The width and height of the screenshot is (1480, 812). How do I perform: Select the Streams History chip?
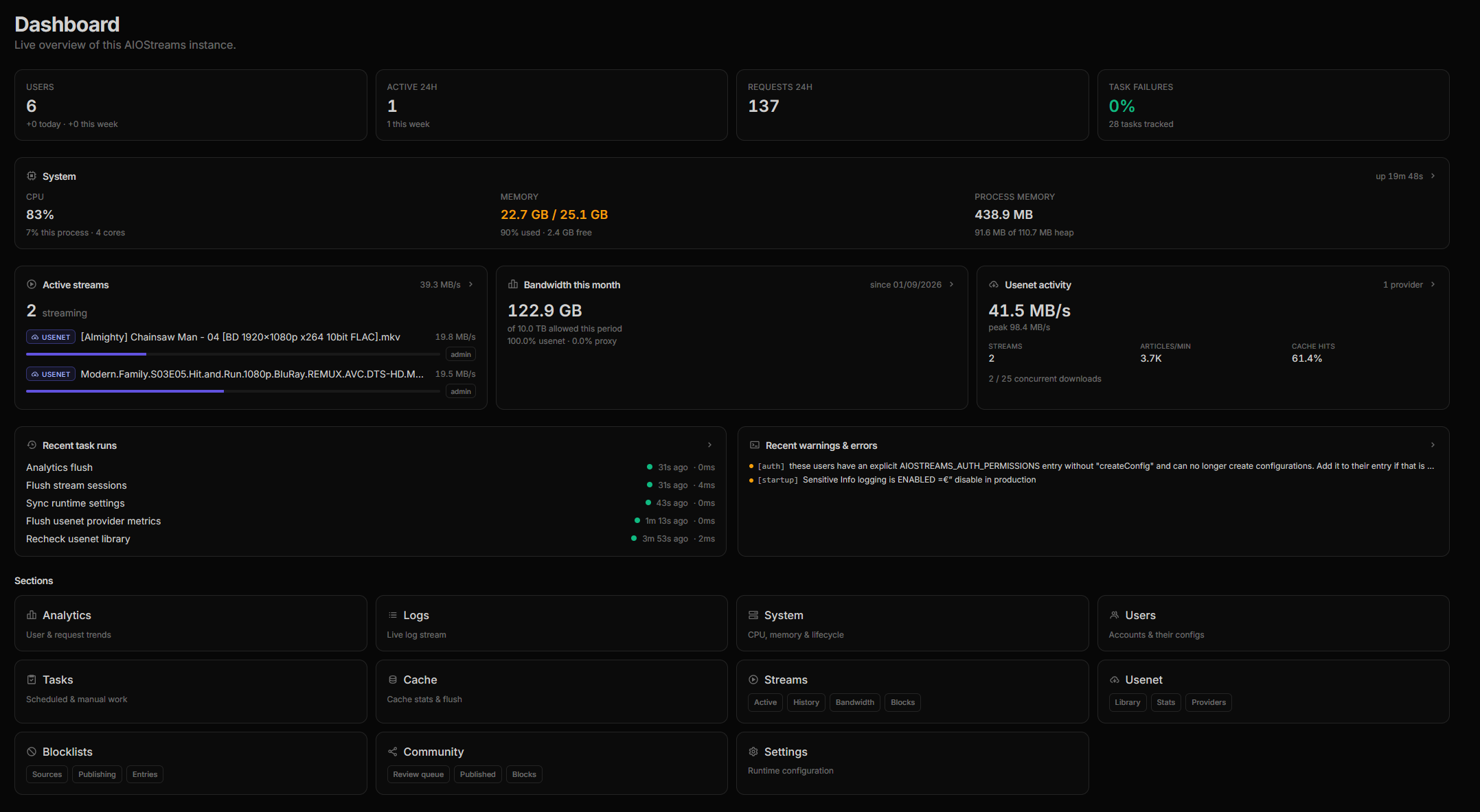coord(806,702)
